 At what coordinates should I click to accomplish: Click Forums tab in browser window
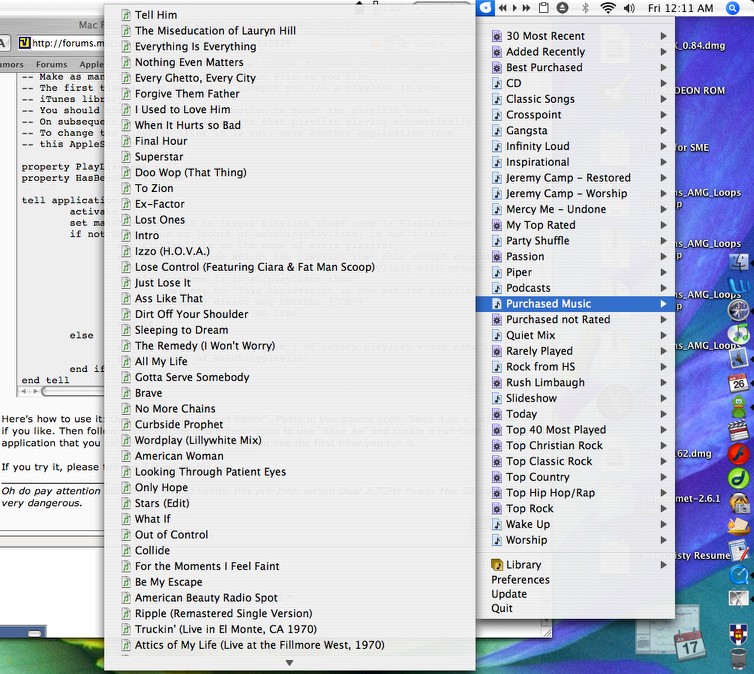[51, 64]
